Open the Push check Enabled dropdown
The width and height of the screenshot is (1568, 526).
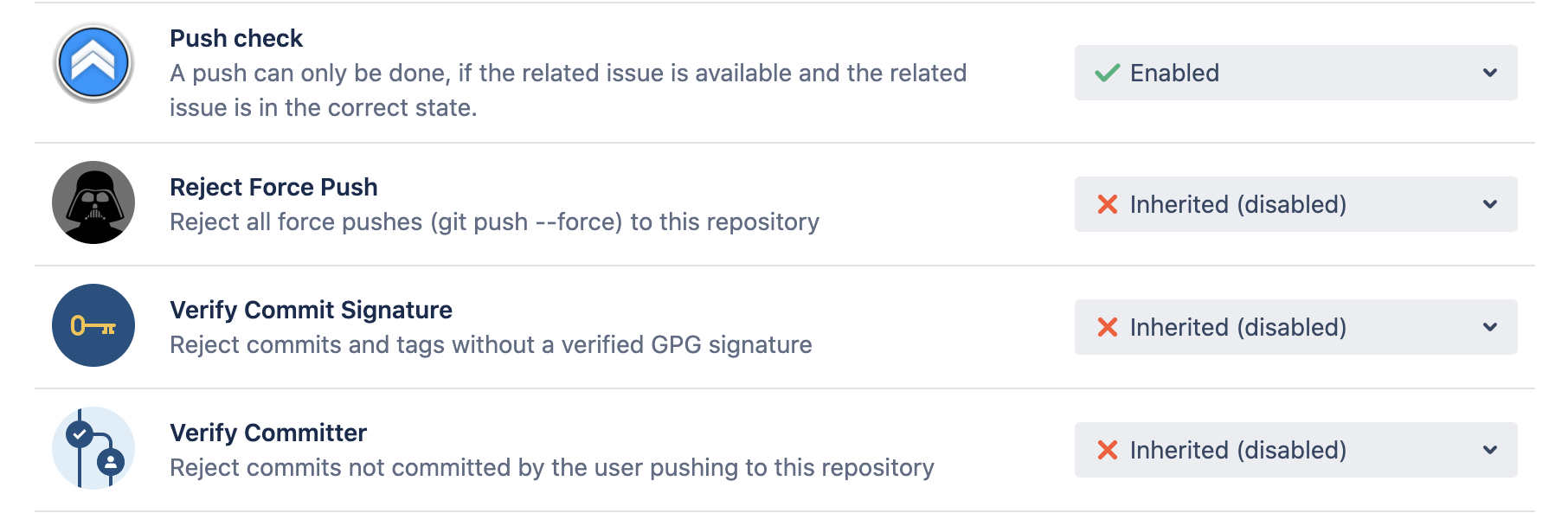click(x=1295, y=73)
